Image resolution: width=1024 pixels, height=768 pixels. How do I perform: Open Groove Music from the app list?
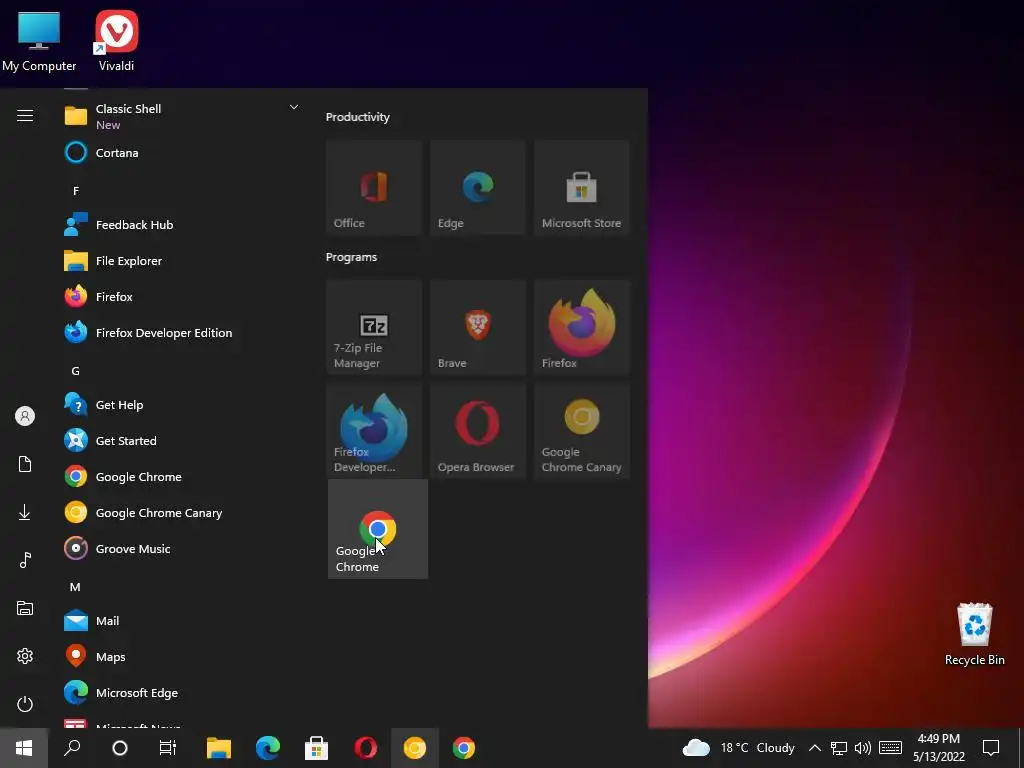click(x=182, y=549)
